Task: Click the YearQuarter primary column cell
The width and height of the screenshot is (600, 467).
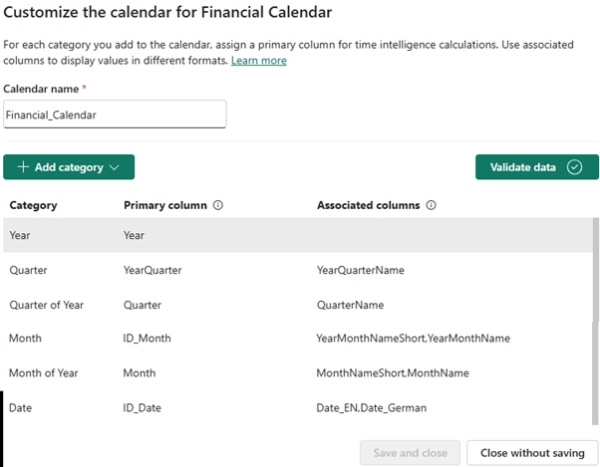Action: pos(152,269)
